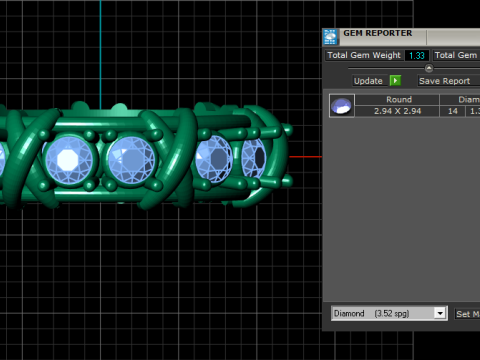Select the gem with the dark table on the ring end
This screenshot has width=480, height=360.
click(x=253, y=158)
